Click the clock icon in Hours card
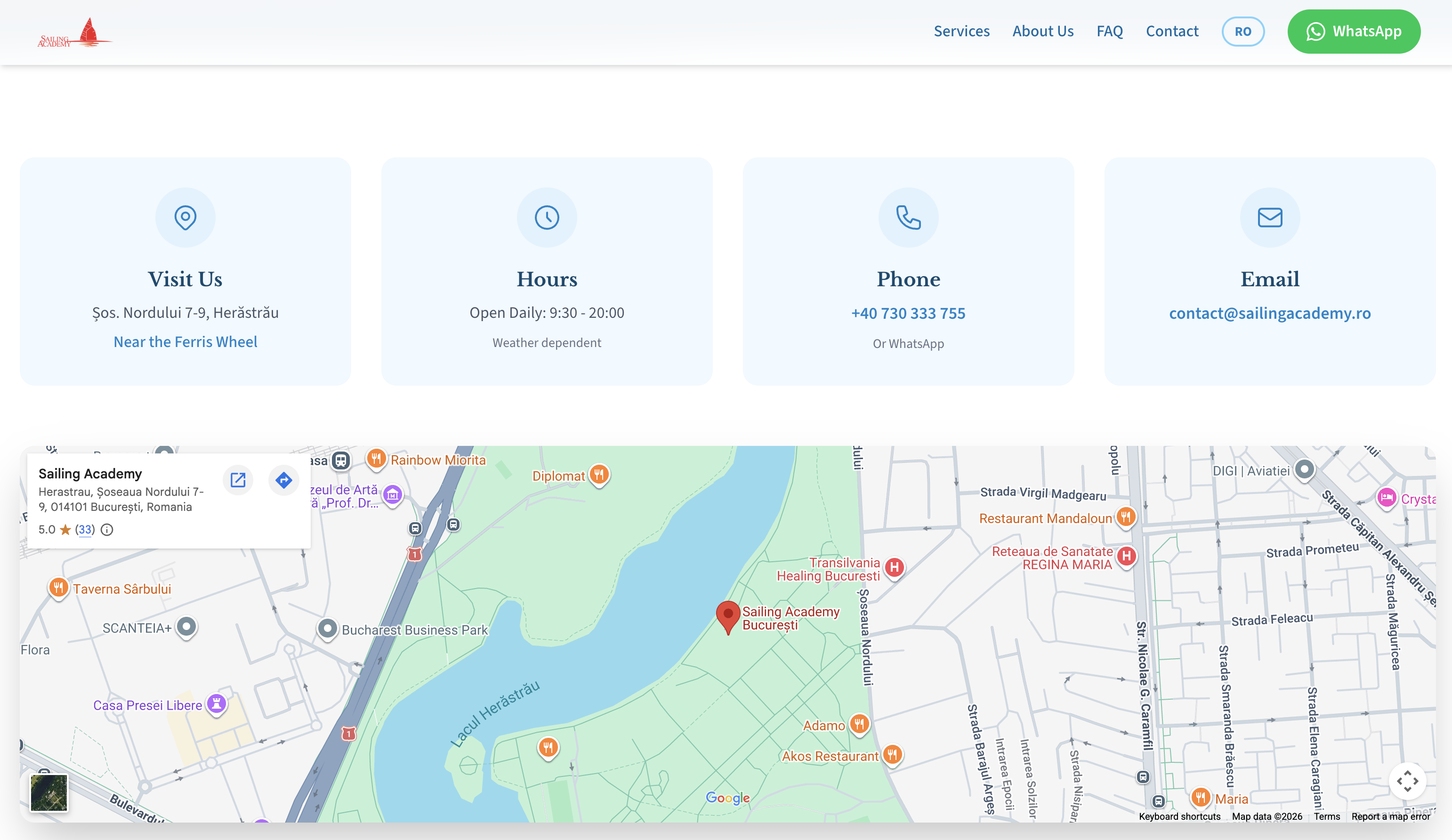This screenshot has height=840, width=1452. pos(547,218)
